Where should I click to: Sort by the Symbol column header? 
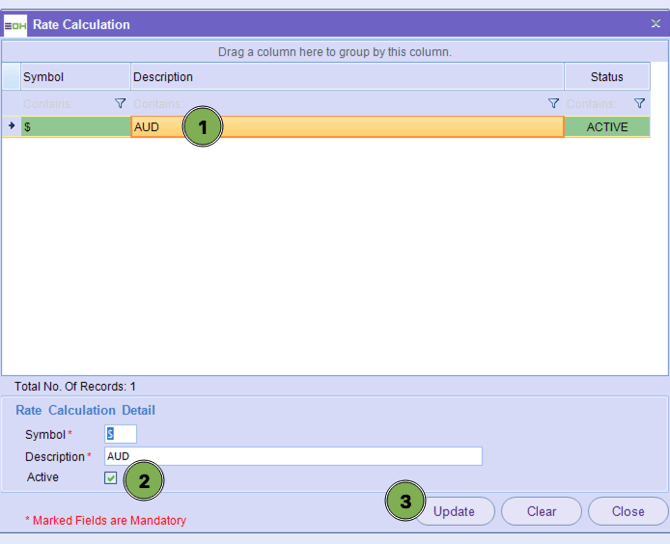(75, 77)
